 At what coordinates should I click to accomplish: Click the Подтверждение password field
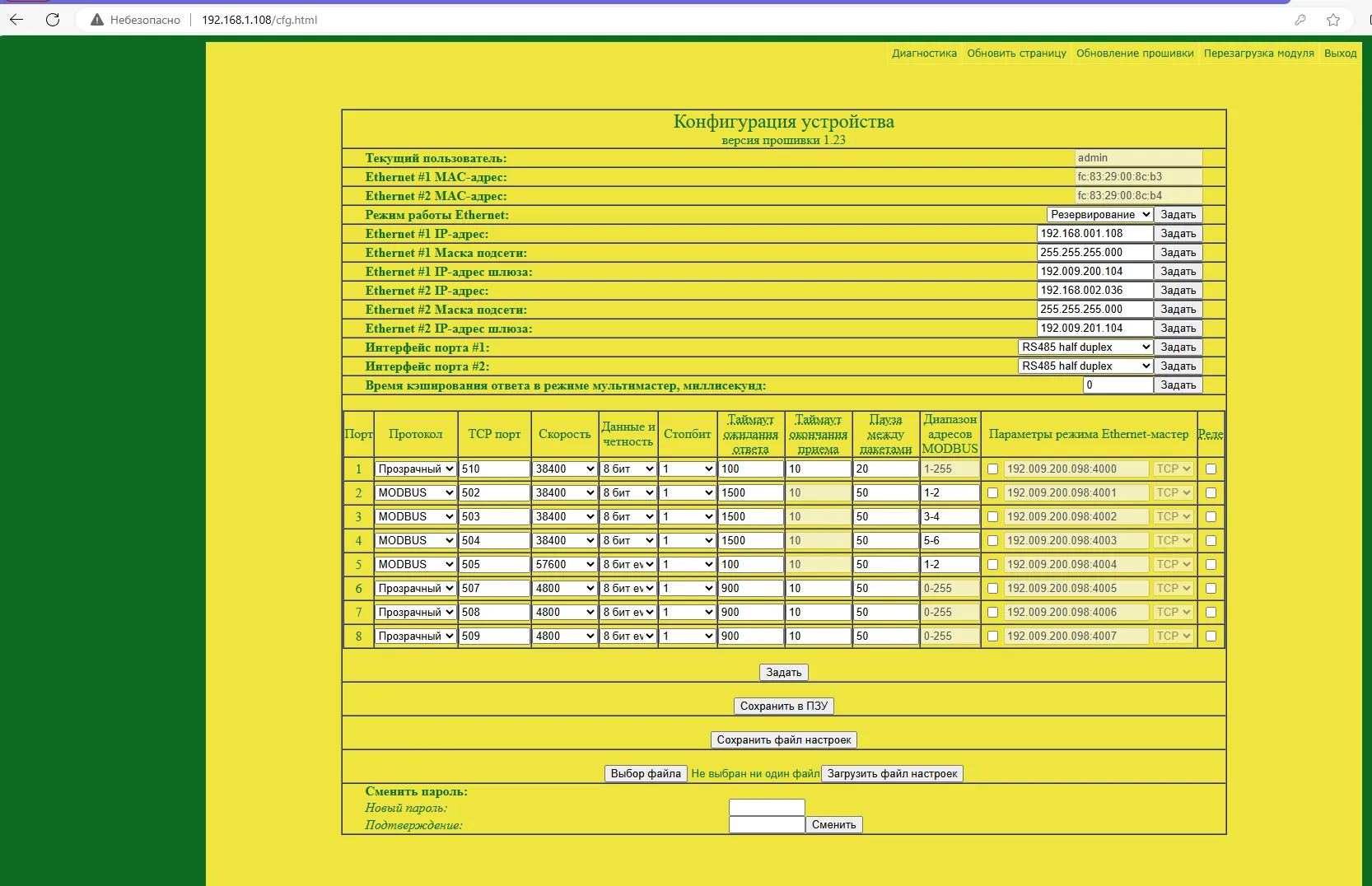pyautogui.click(x=767, y=825)
